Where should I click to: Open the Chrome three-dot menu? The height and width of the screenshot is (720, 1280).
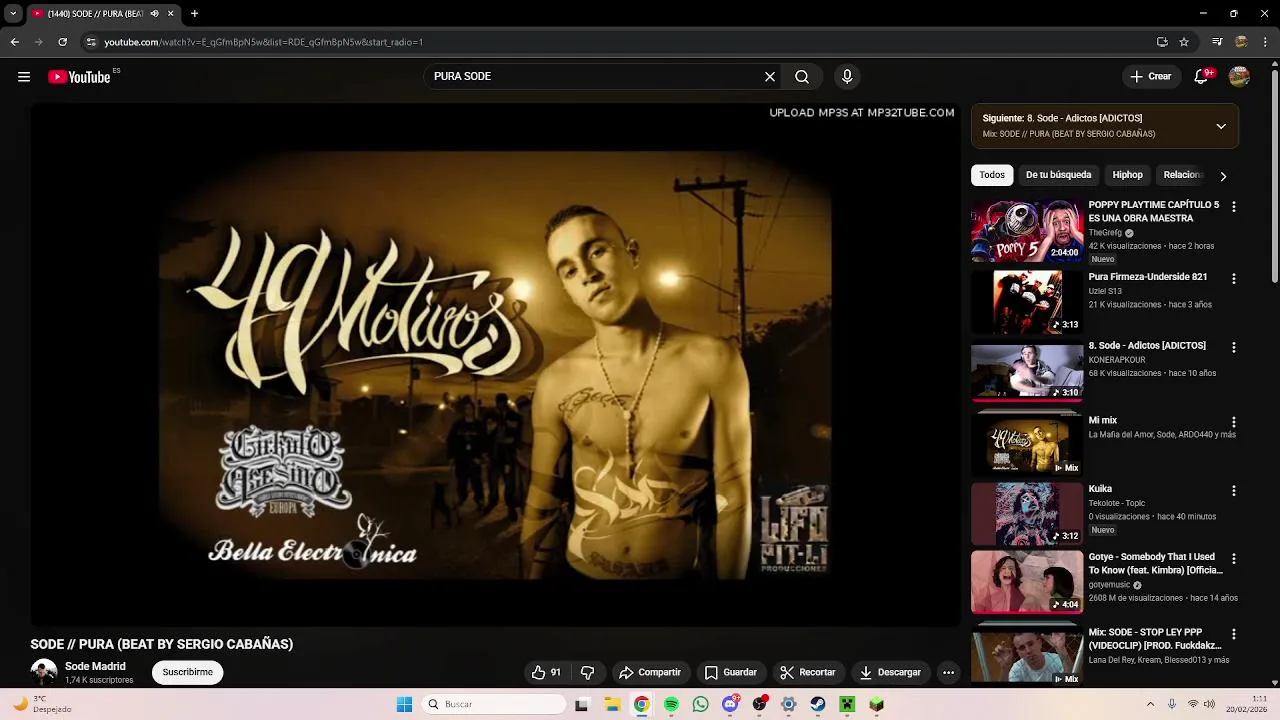(1266, 42)
